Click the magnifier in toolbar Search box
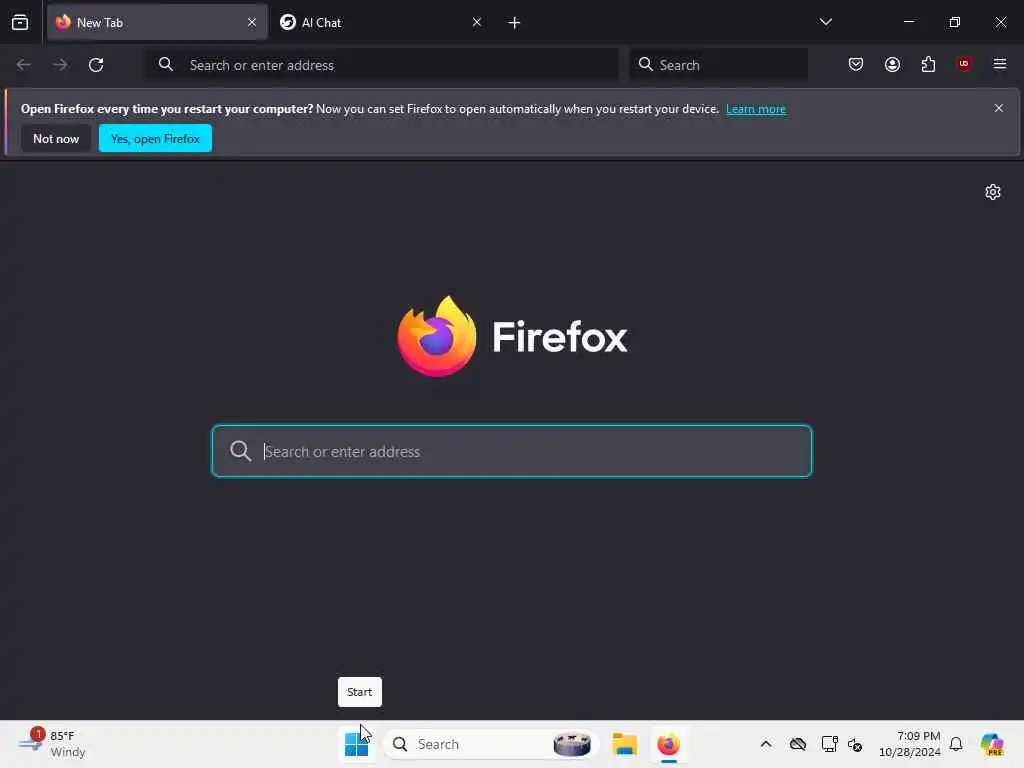The width and height of the screenshot is (1024, 768). [645, 64]
